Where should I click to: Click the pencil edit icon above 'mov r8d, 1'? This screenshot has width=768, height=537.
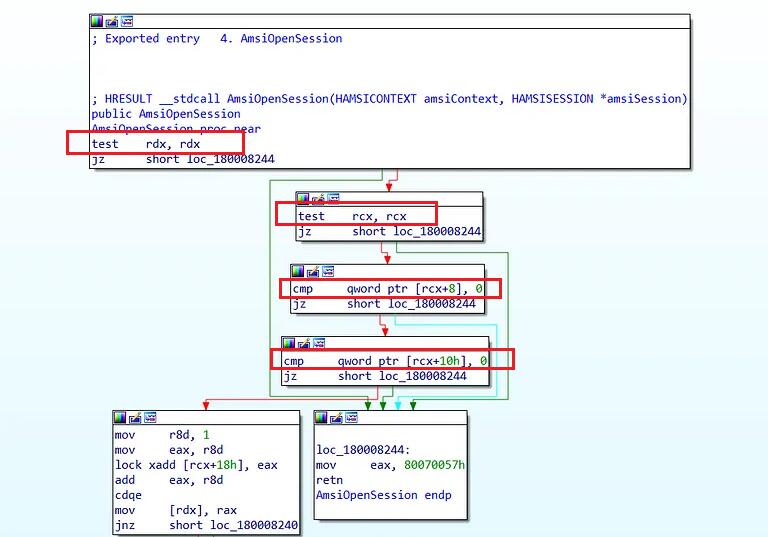point(135,417)
